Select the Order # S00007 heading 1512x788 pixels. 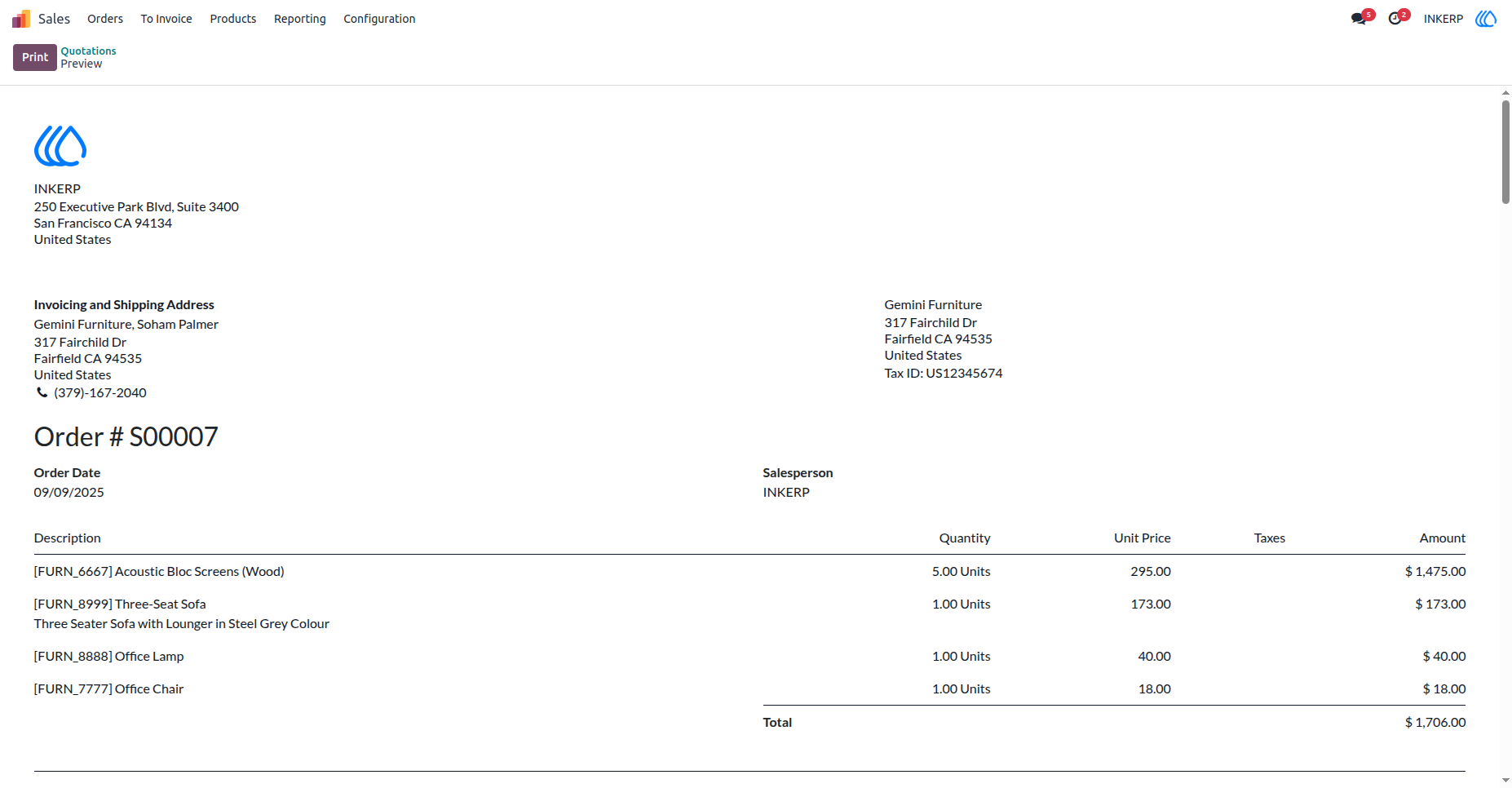pyautogui.click(x=126, y=437)
